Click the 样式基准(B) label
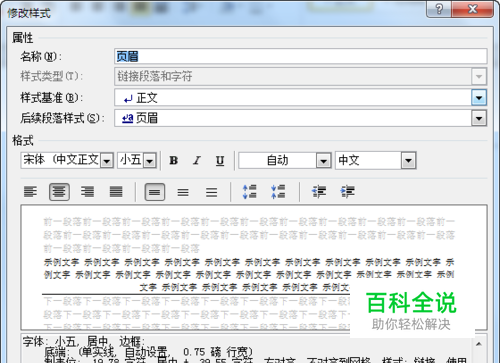This screenshot has width=500, height=363. pos(51,98)
